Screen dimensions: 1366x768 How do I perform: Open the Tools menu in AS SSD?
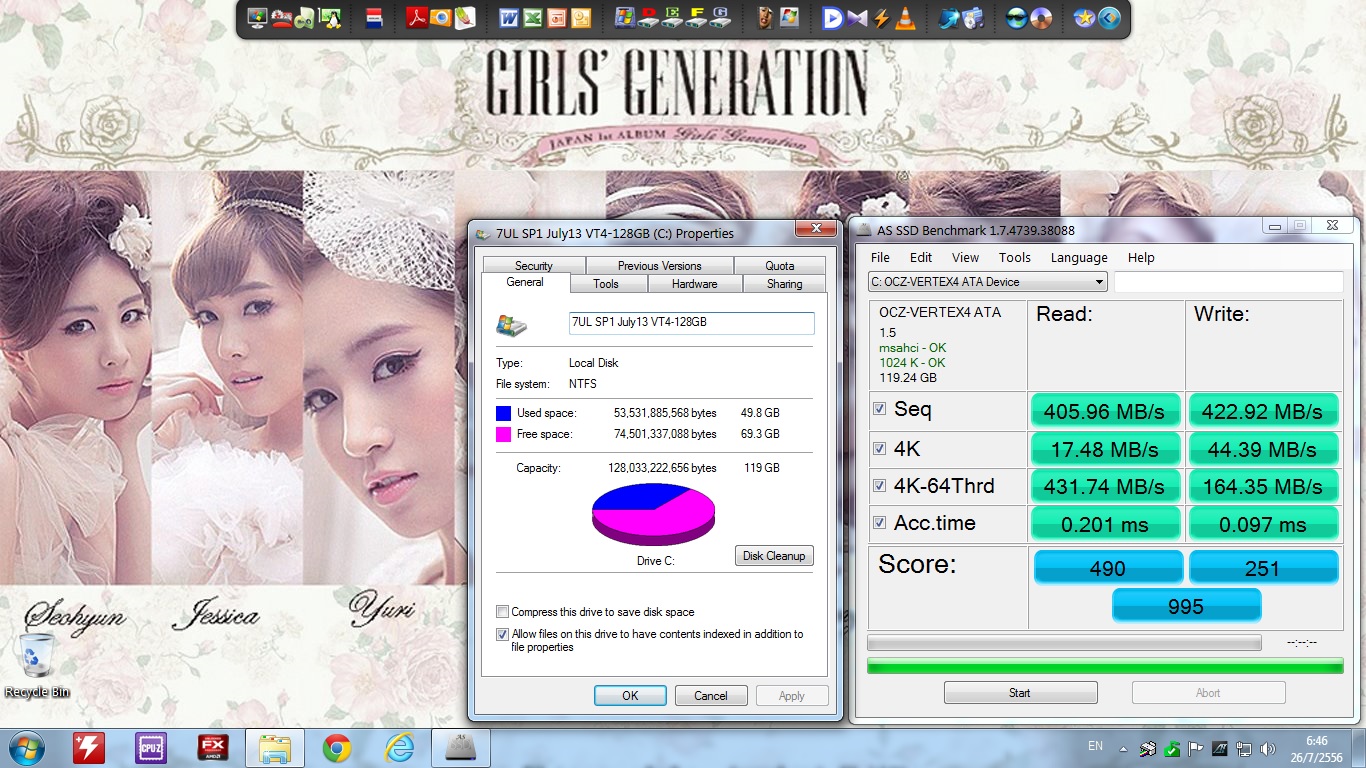click(1015, 257)
